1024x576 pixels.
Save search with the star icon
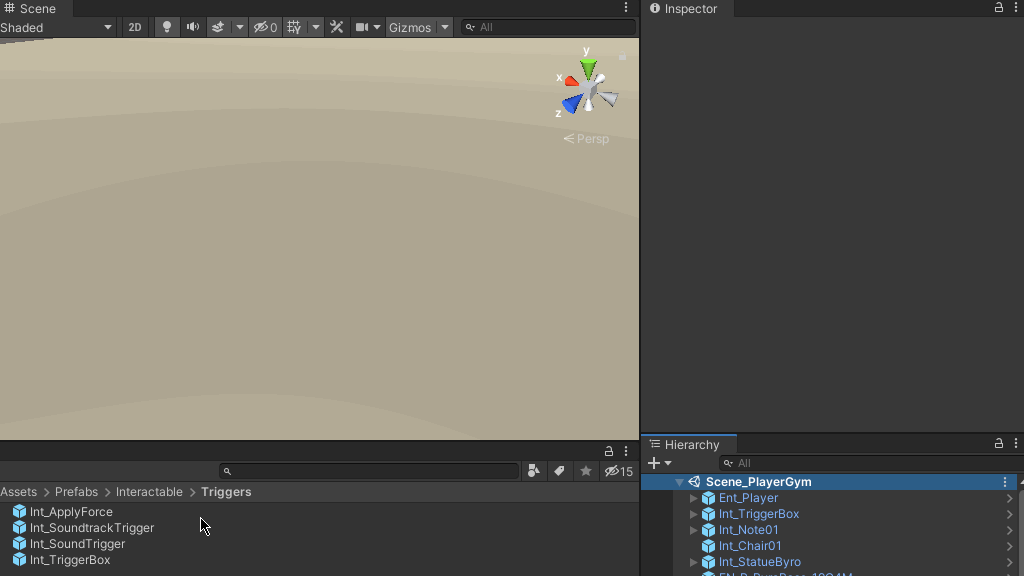(x=586, y=472)
